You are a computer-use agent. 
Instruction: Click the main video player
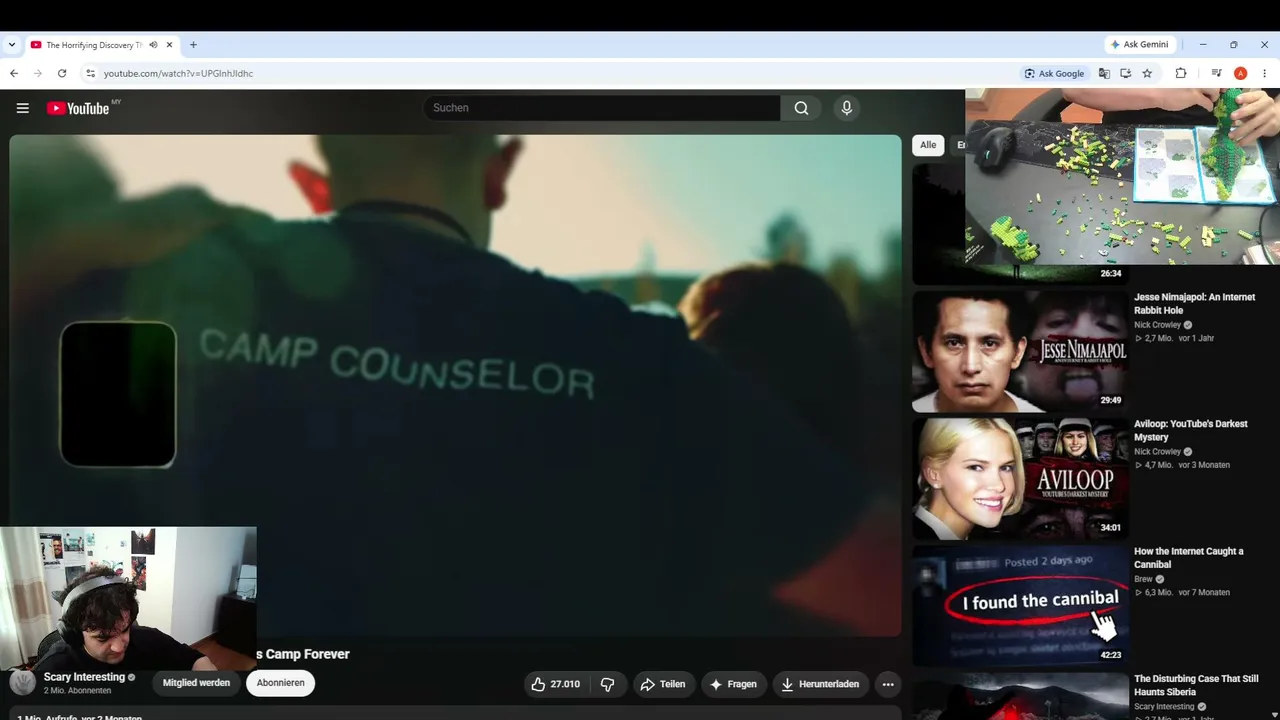pyautogui.click(x=455, y=386)
